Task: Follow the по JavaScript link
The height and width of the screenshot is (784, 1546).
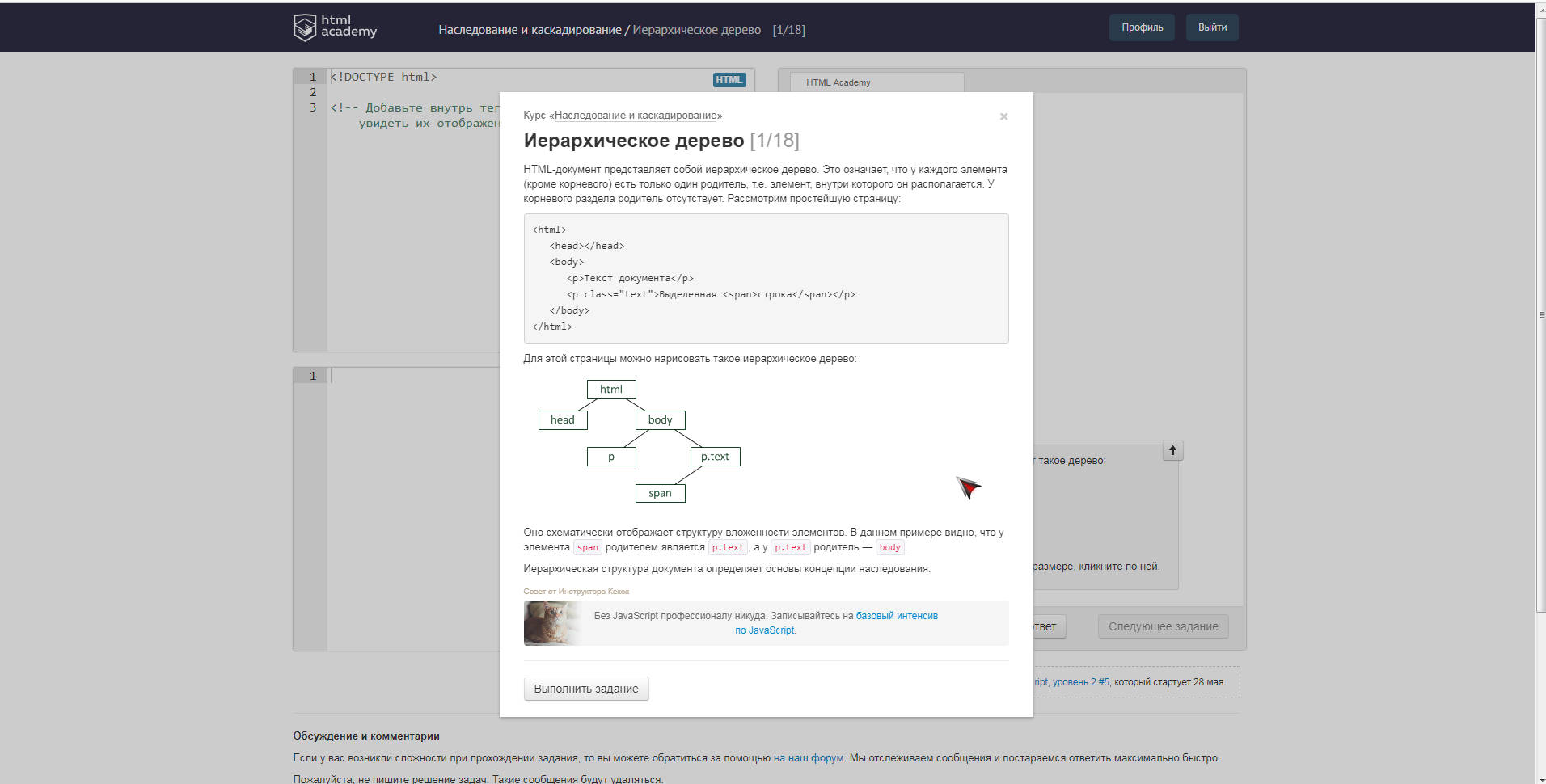Action: [x=765, y=630]
